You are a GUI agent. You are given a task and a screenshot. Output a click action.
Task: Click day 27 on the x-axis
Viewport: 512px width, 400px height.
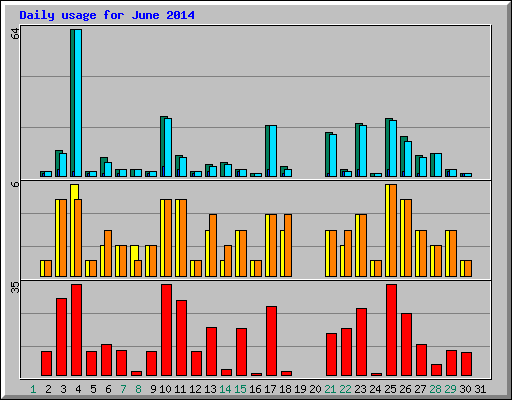[420, 389]
